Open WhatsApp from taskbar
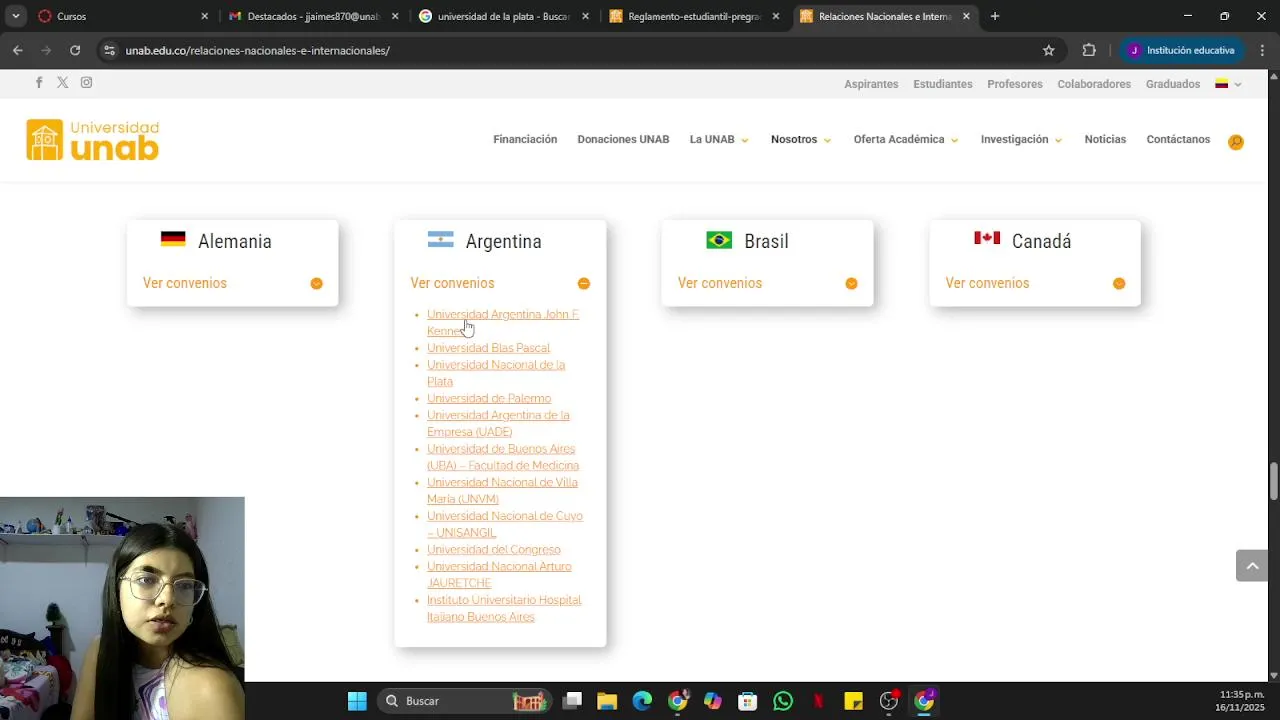 [783, 701]
